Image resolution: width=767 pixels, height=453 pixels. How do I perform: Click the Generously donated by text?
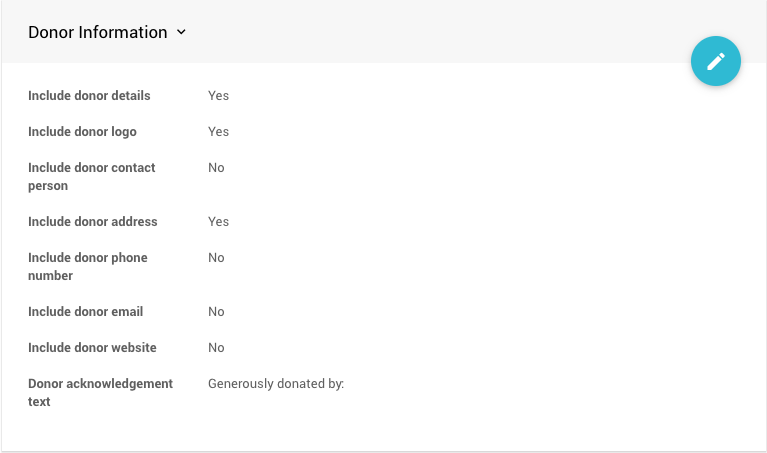pos(275,384)
